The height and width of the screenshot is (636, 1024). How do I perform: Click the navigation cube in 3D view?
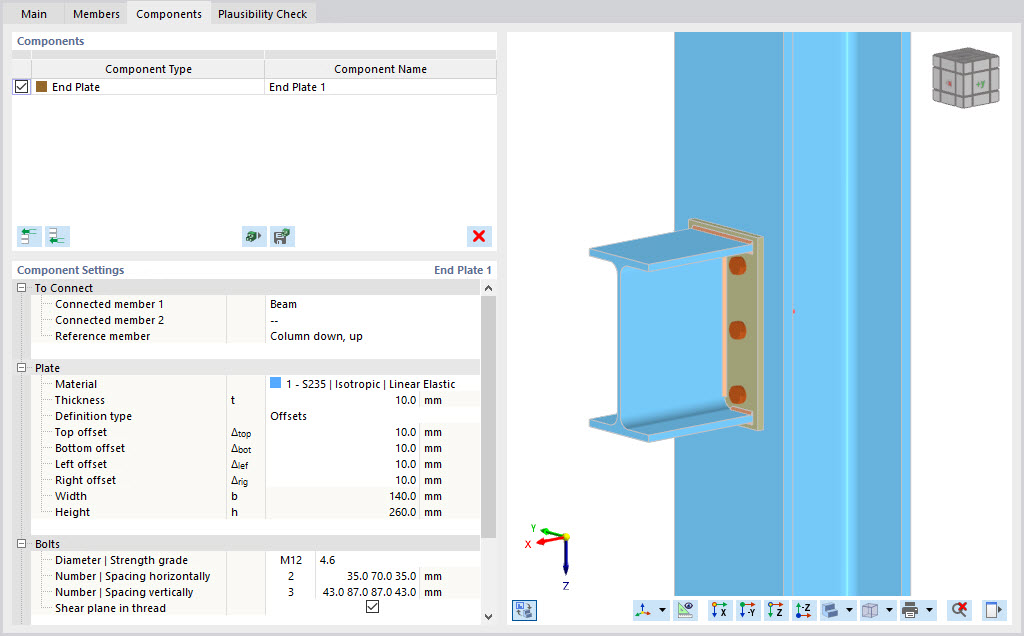pyautogui.click(x=966, y=77)
